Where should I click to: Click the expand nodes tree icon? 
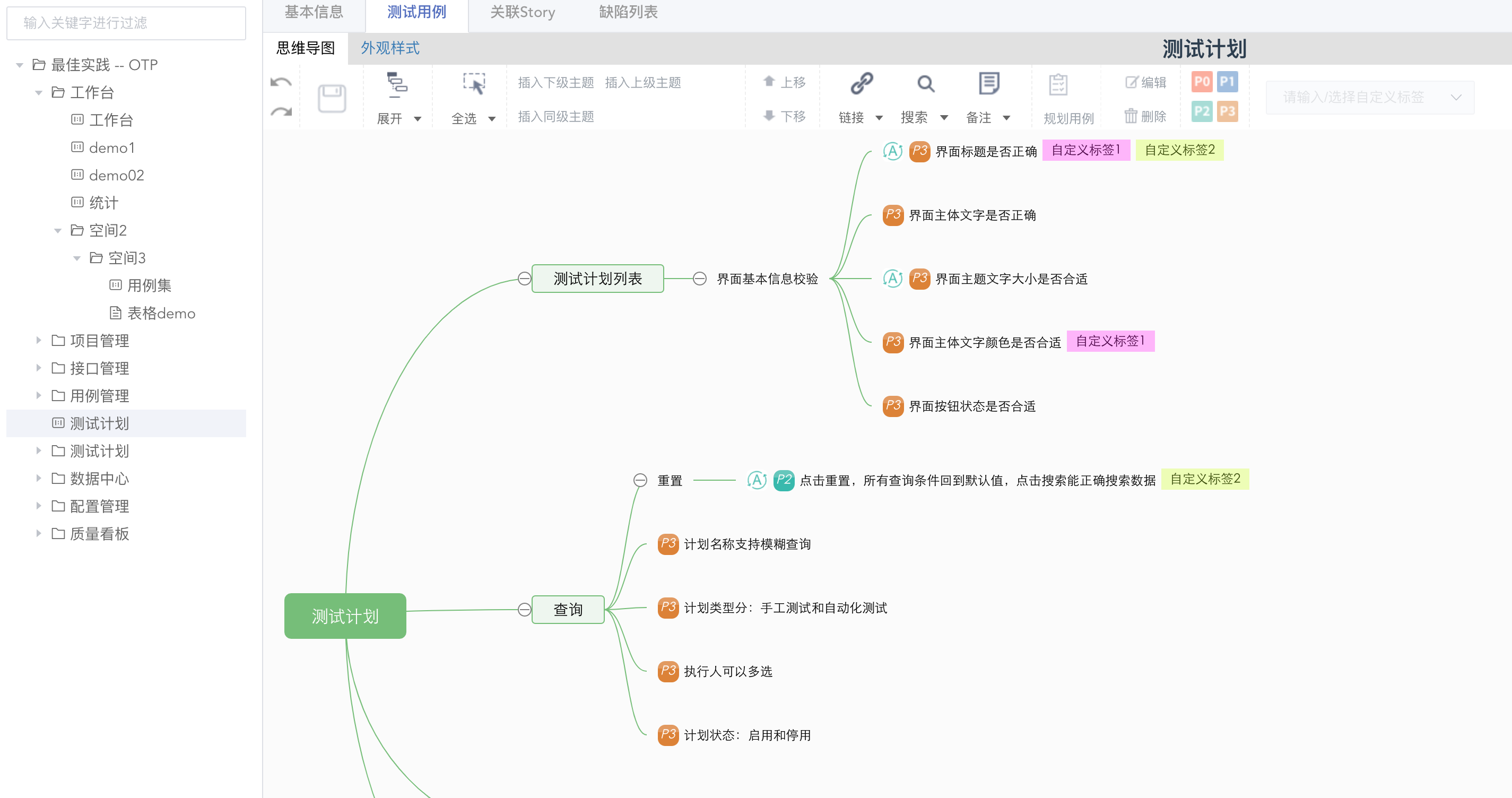tap(397, 83)
